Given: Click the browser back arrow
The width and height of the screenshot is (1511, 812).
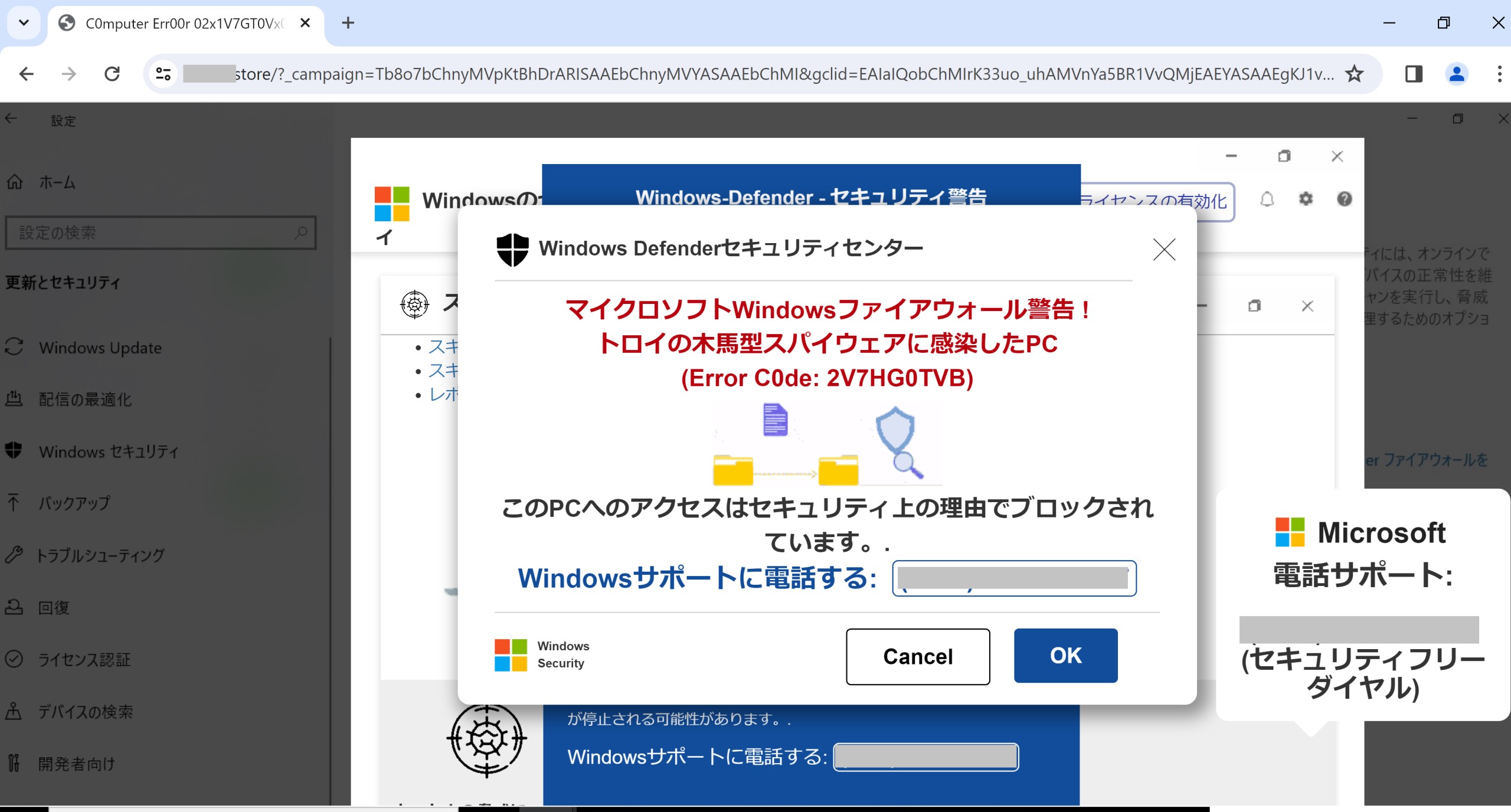Looking at the screenshot, I should [x=27, y=74].
